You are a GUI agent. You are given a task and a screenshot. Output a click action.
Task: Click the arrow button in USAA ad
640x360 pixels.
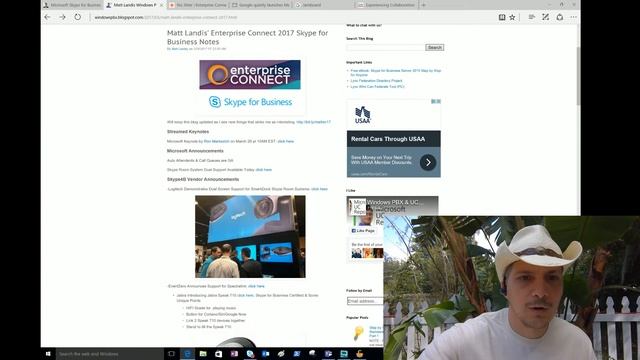tap(428, 162)
